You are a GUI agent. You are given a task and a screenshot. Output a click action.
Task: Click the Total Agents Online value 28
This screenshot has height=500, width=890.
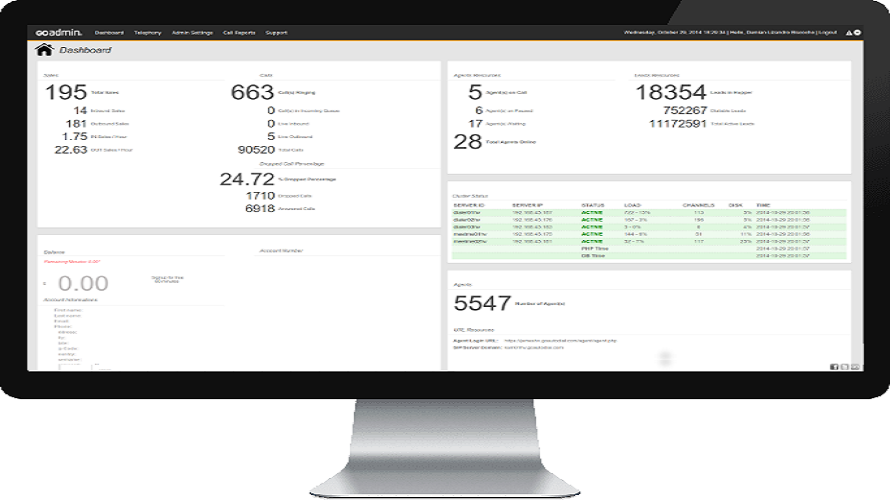tap(468, 141)
